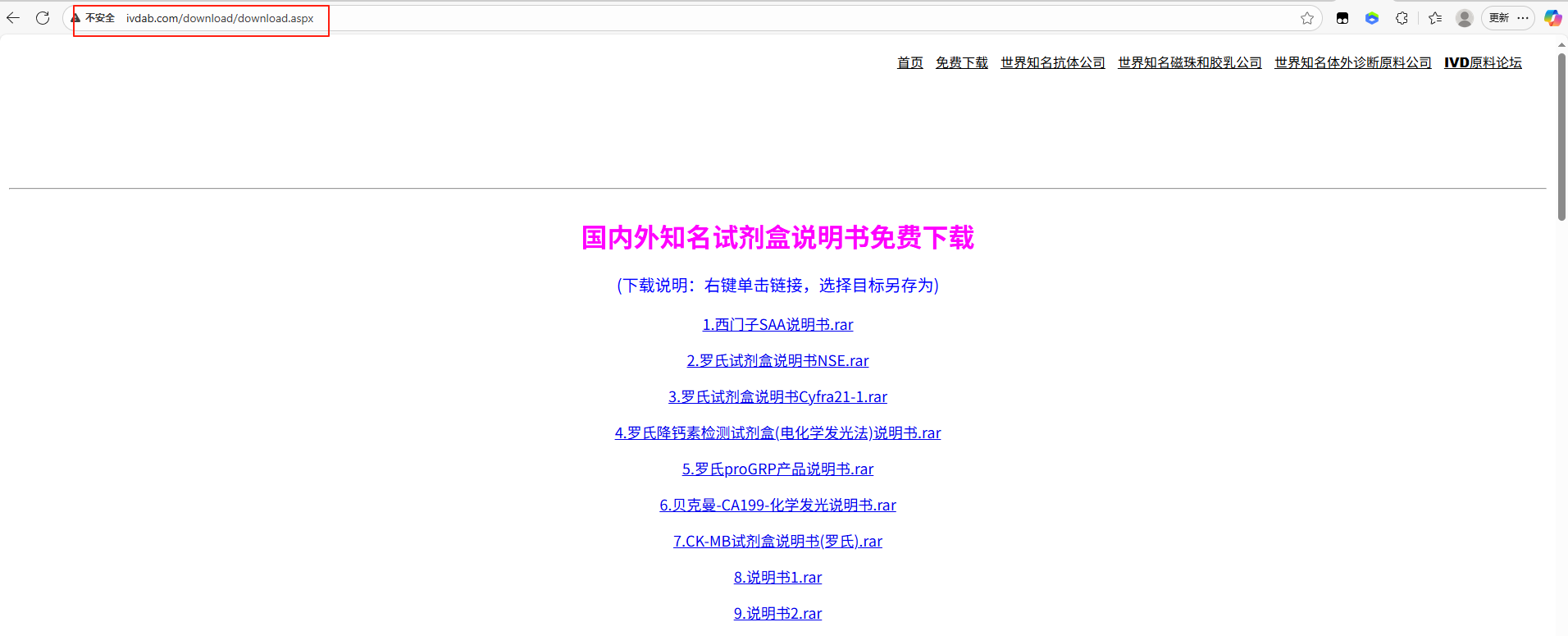1568x636 pixels.
Task: Open 世界知名抗体公司 navigation link
Action: [x=1052, y=62]
